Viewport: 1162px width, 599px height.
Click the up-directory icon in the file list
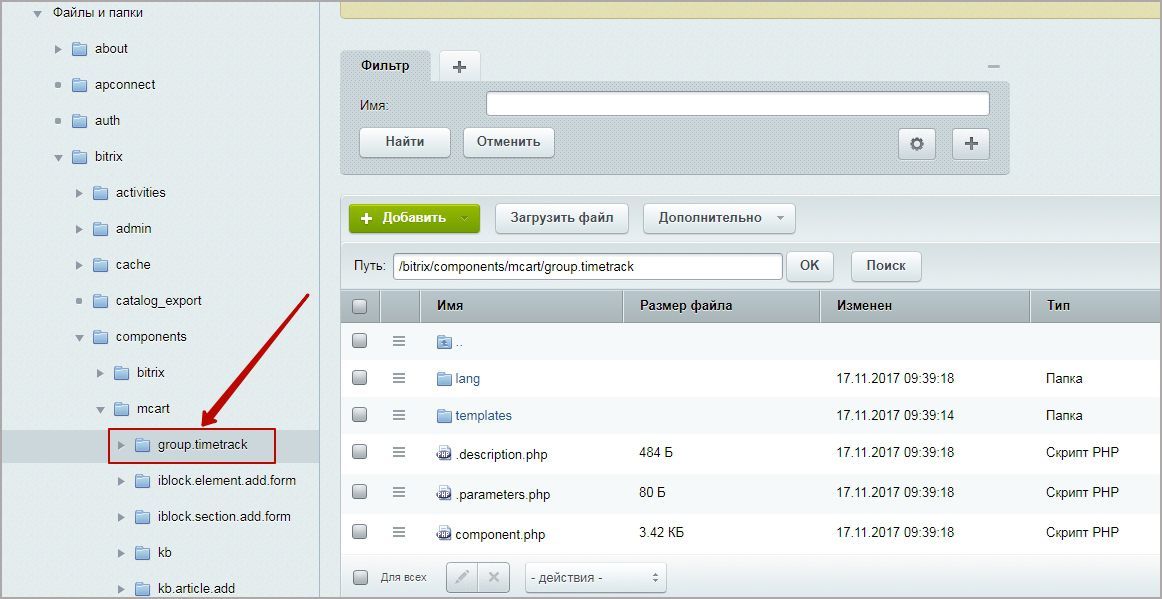(x=444, y=341)
